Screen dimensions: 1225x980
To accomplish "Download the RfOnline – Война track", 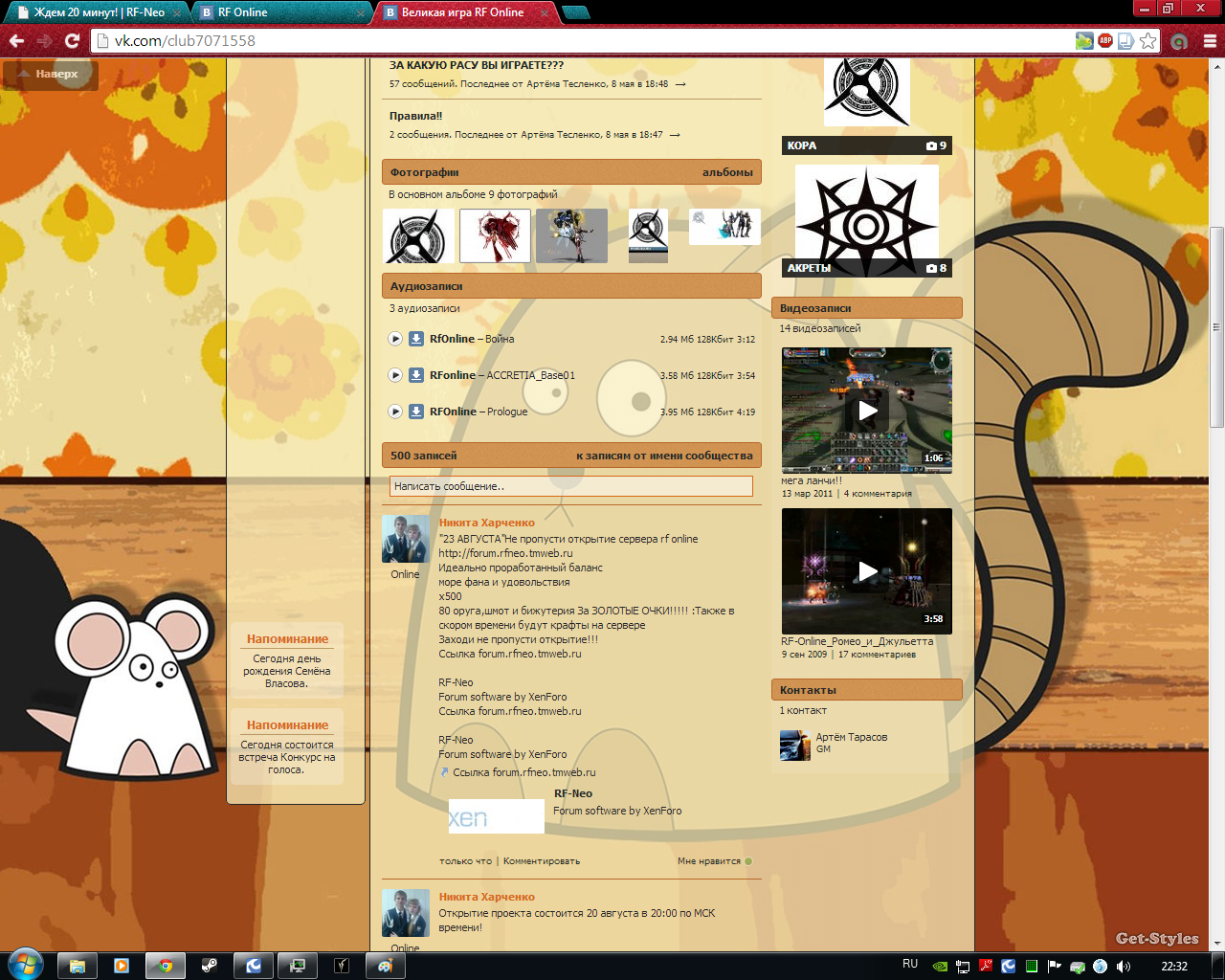I will [x=416, y=339].
